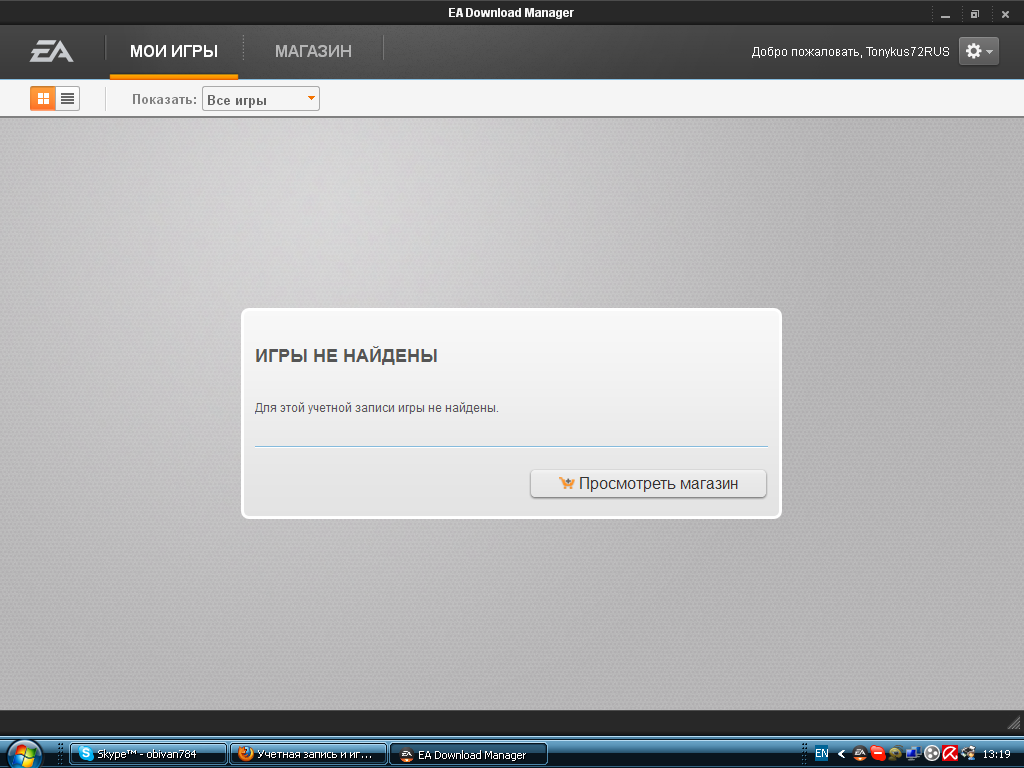Restore the EA Download Manager window size

tap(975, 14)
